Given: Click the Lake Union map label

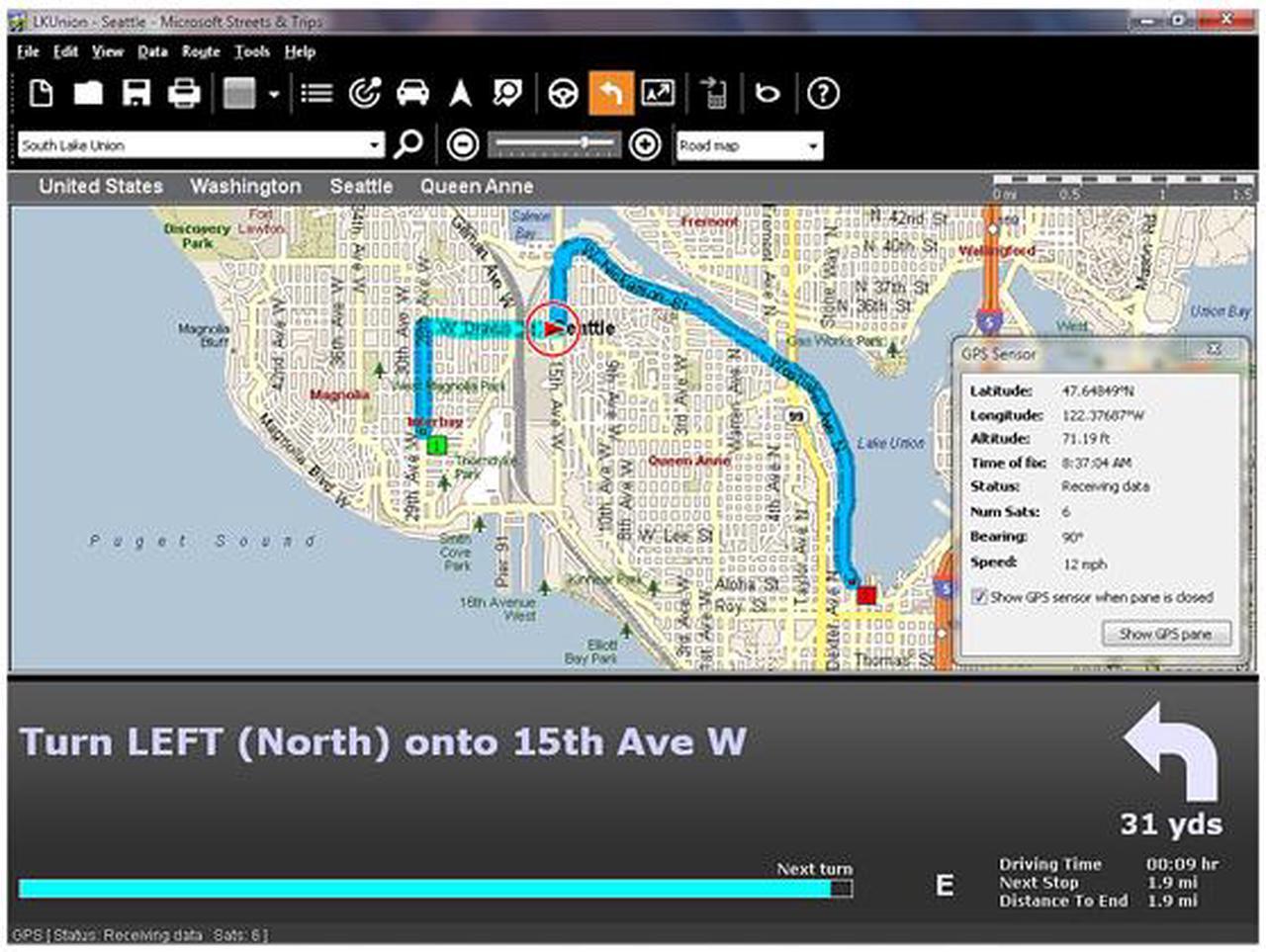Looking at the screenshot, I should [x=890, y=443].
